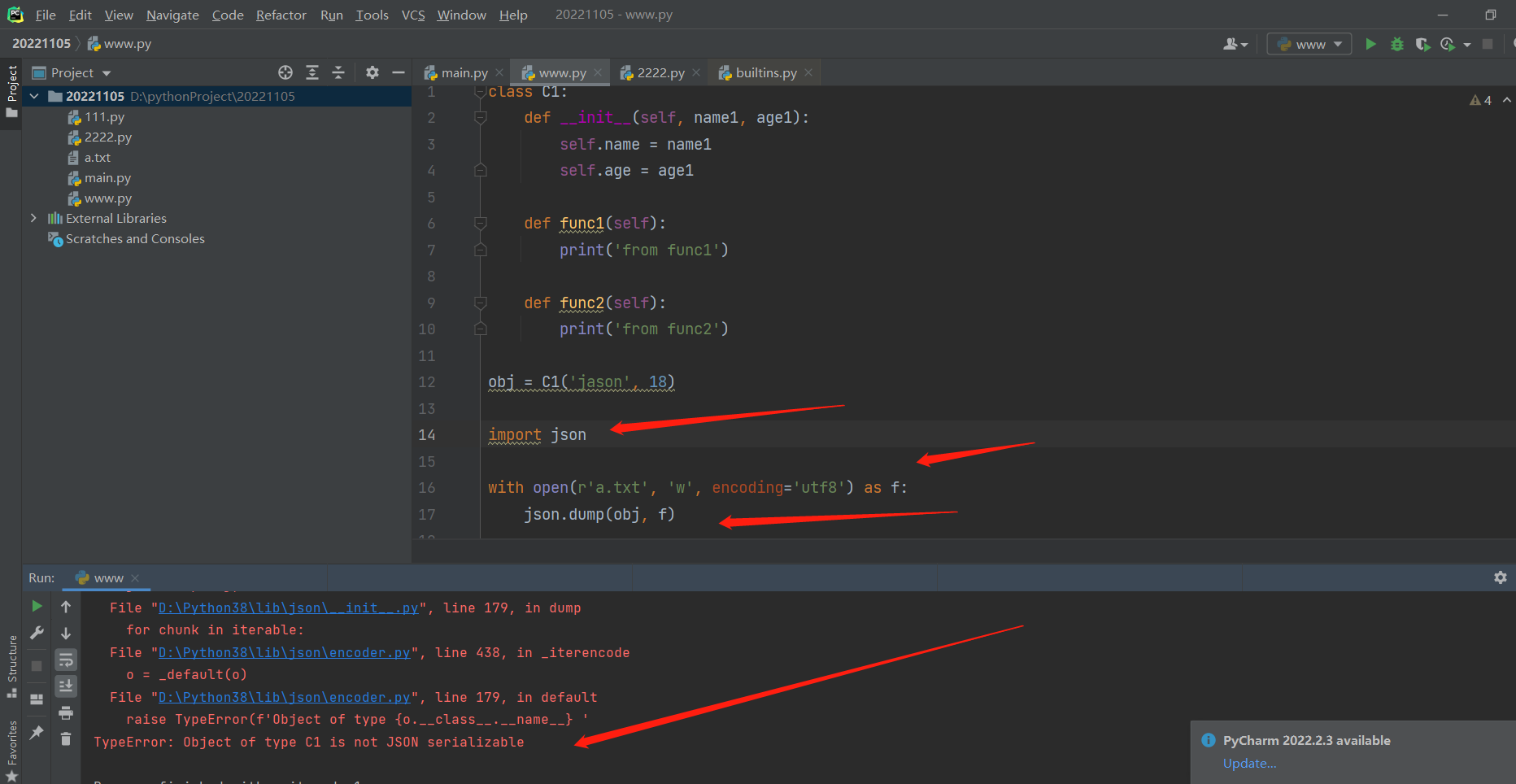Open the user account icon menu

click(1235, 44)
